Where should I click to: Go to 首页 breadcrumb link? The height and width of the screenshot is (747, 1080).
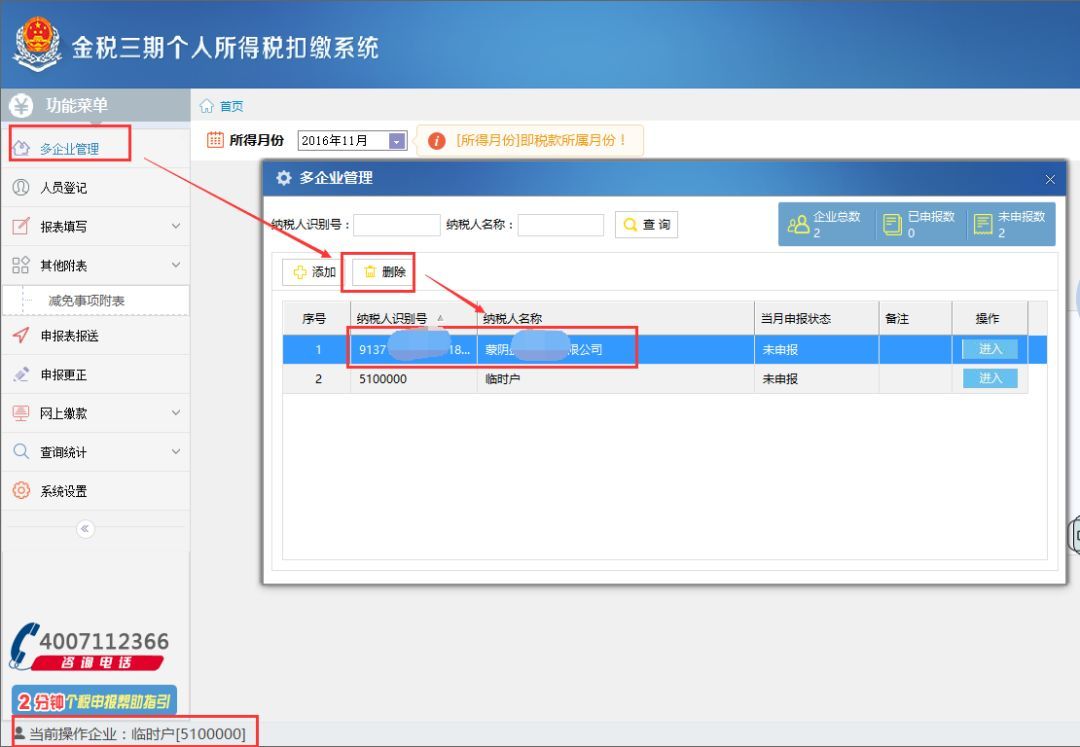pyautogui.click(x=231, y=106)
